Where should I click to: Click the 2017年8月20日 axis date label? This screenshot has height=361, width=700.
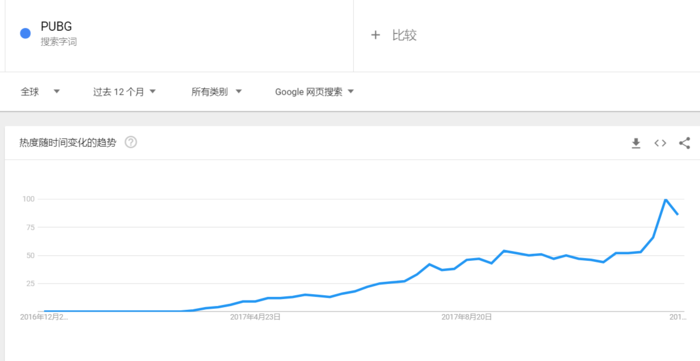point(467,317)
